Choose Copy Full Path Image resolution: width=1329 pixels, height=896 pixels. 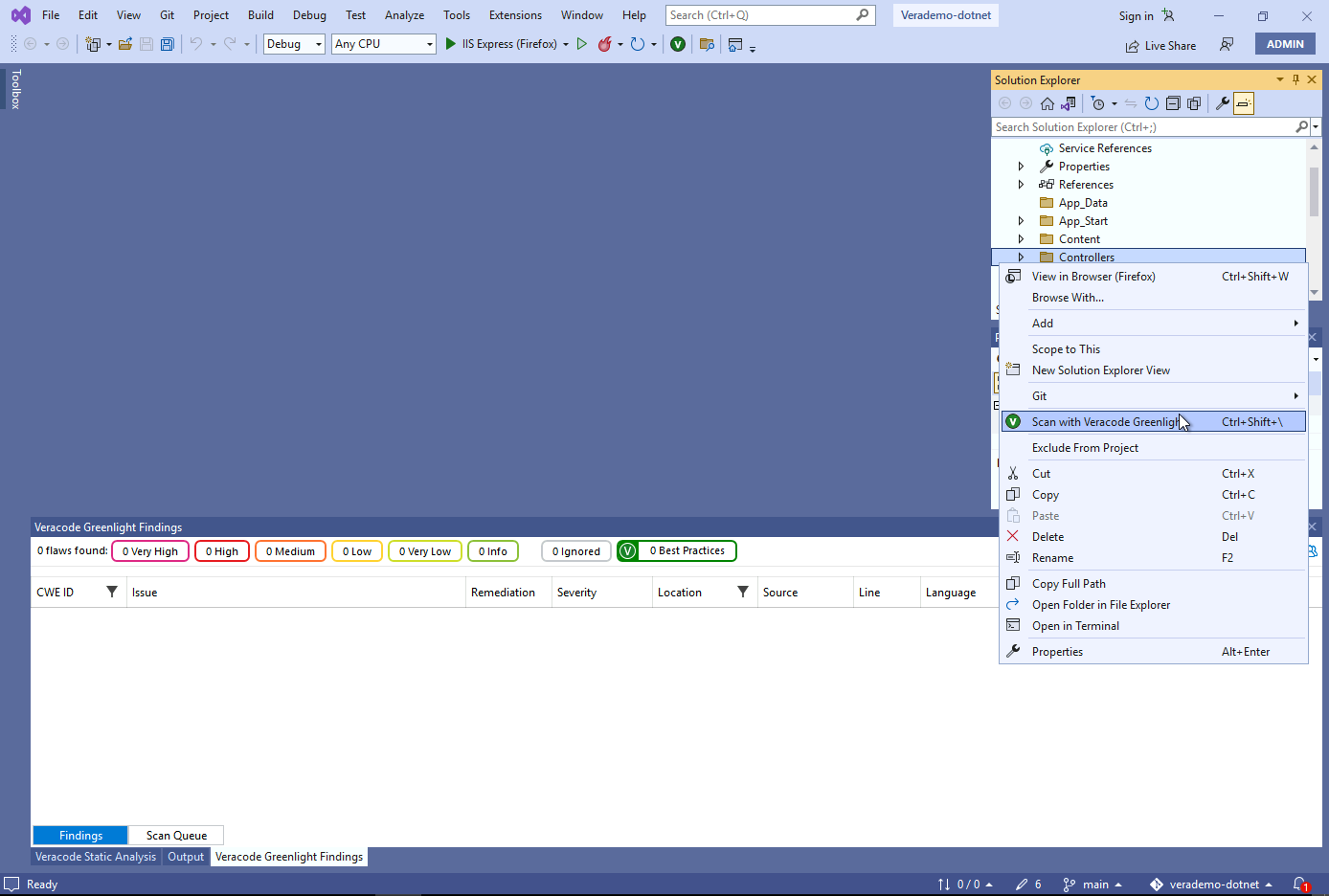pos(1154,584)
